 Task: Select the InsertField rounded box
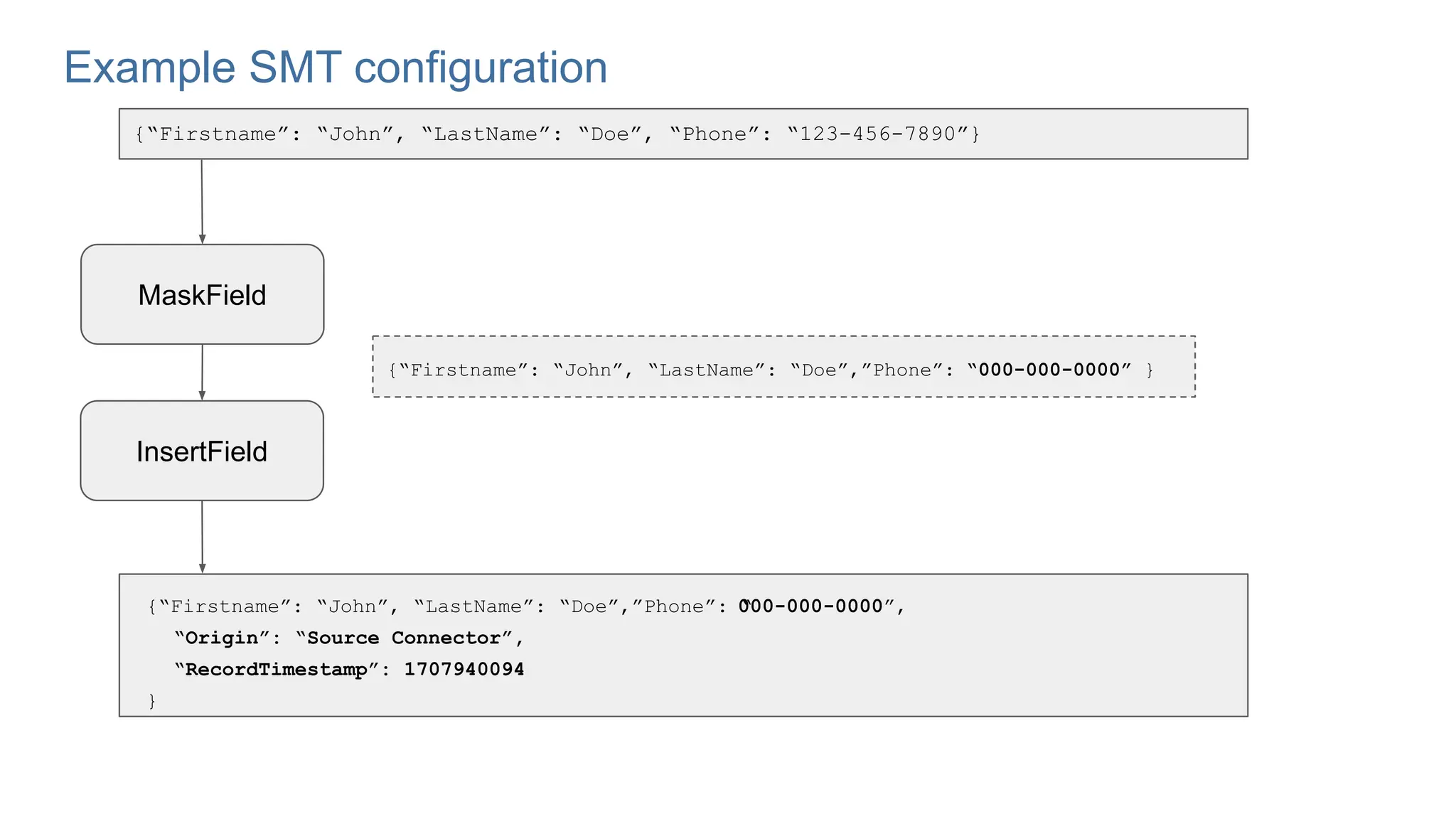pyautogui.click(x=202, y=451)
